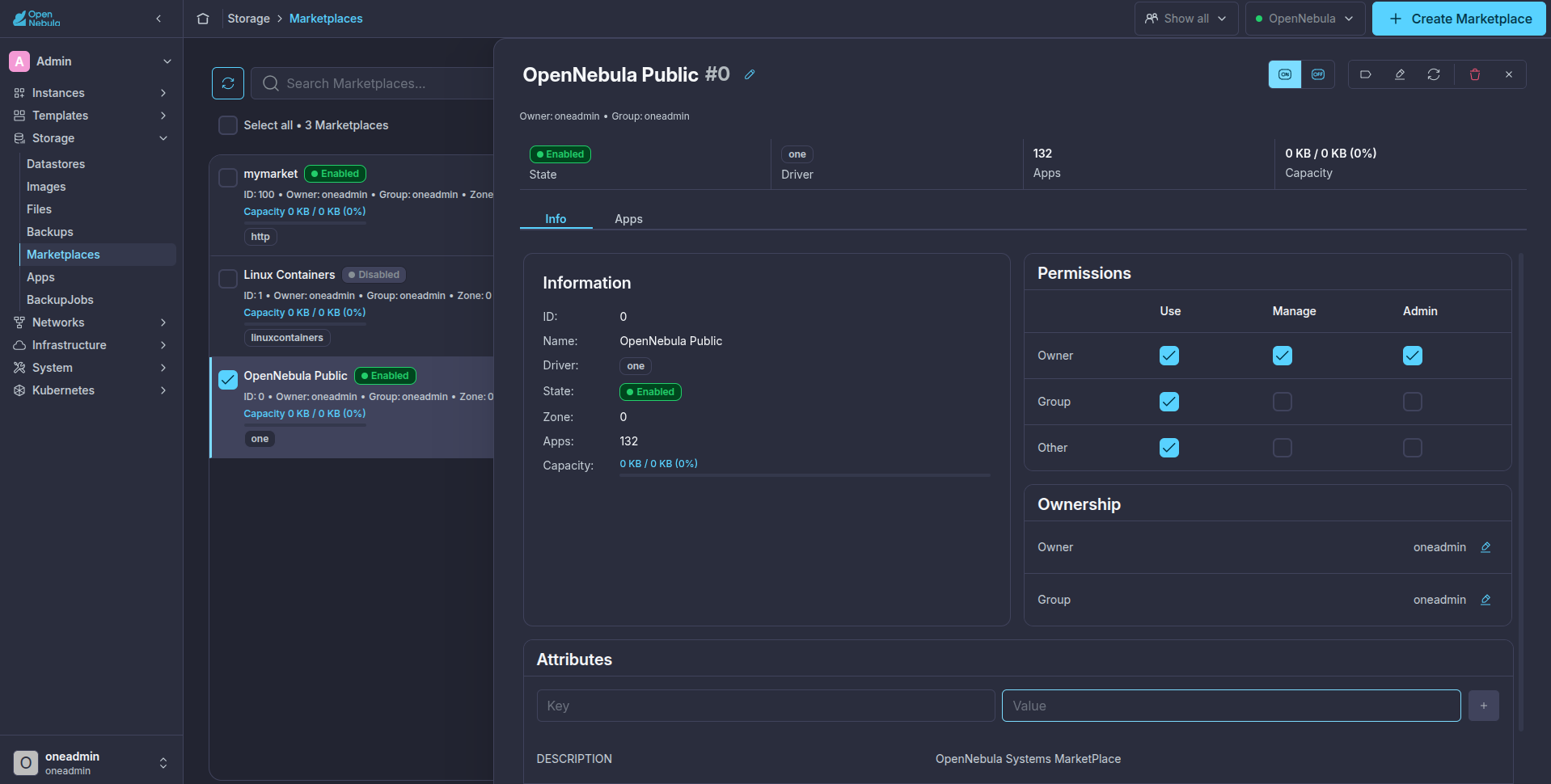Enable Group Manage permission
This screenshot has width=1551, height=784.
click(x=1283, y=402)
